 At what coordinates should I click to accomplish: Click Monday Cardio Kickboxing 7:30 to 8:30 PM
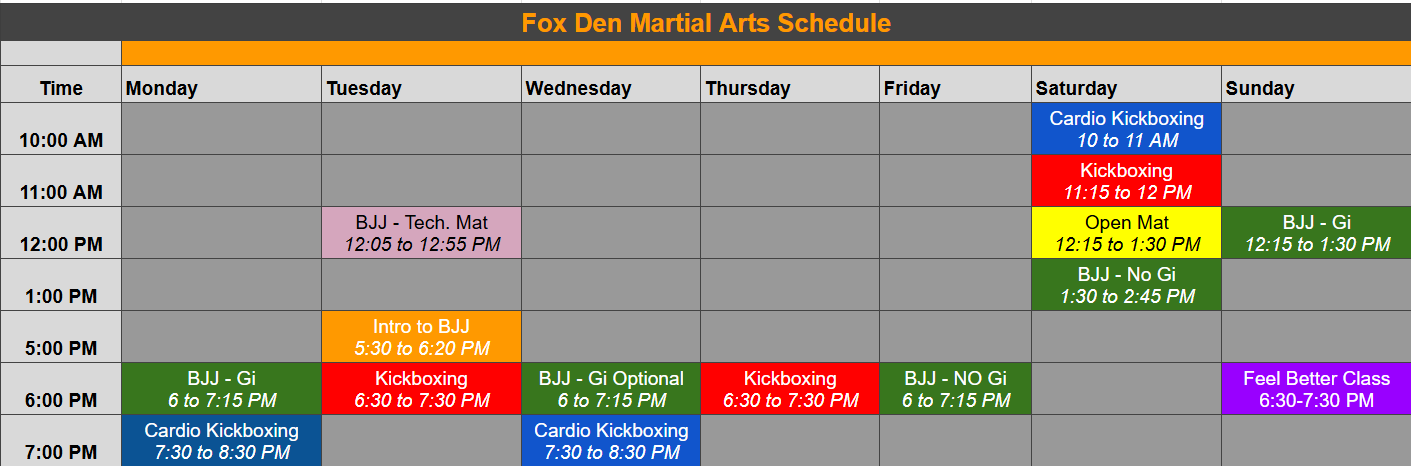tap(221, 441)
